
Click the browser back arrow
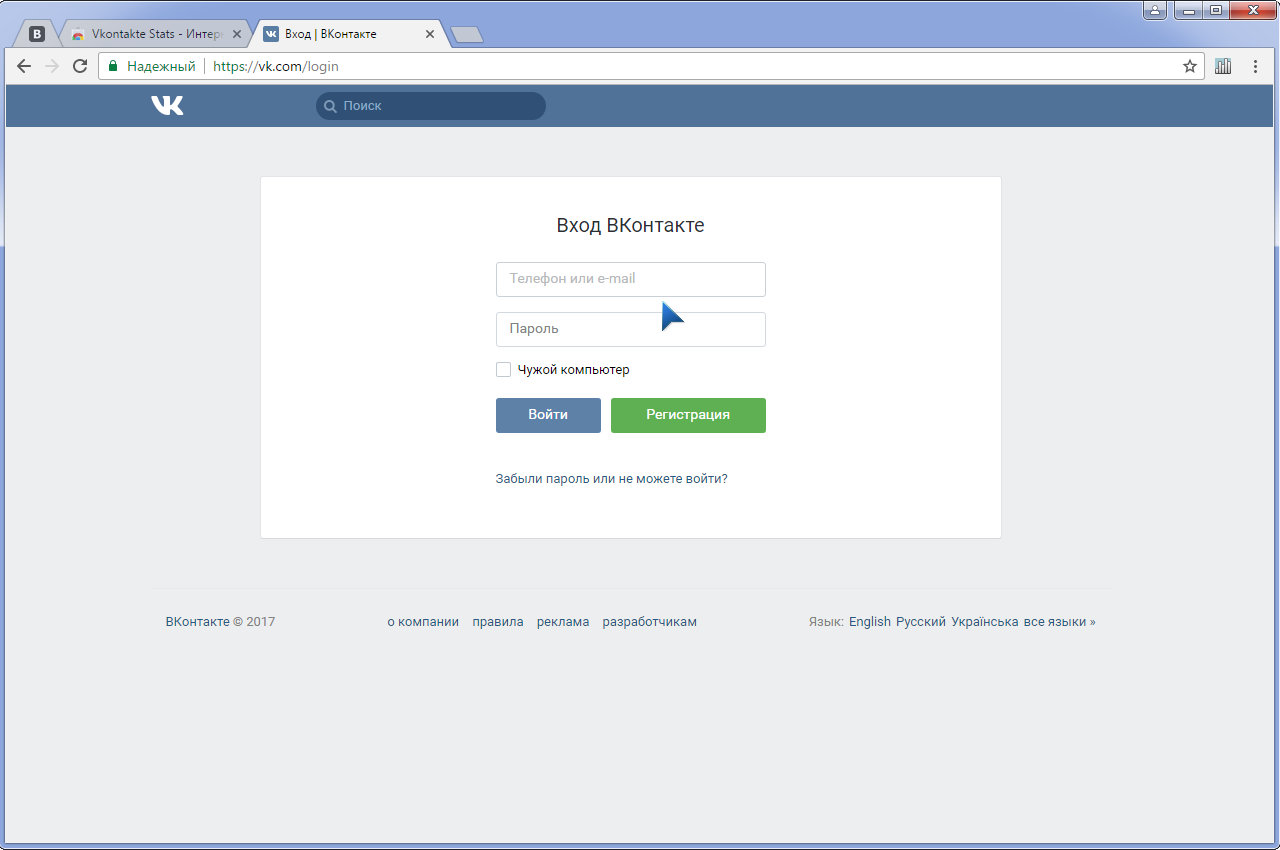click(x=24, y=67)
